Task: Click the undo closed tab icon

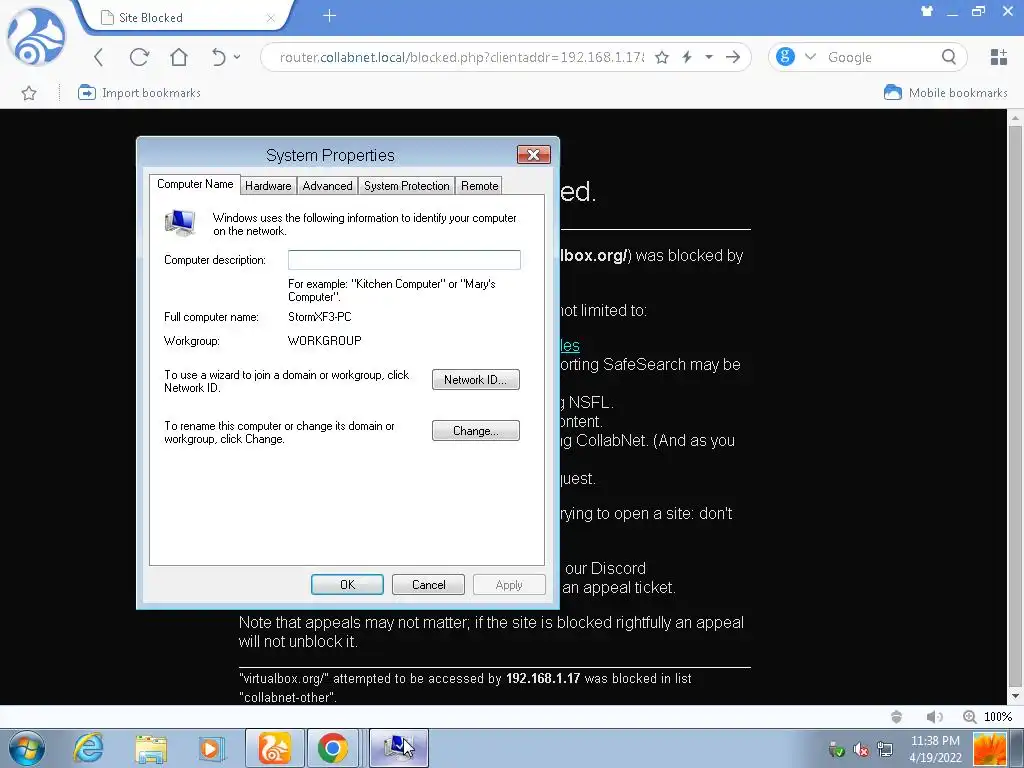Action: (x=219, y=57)
